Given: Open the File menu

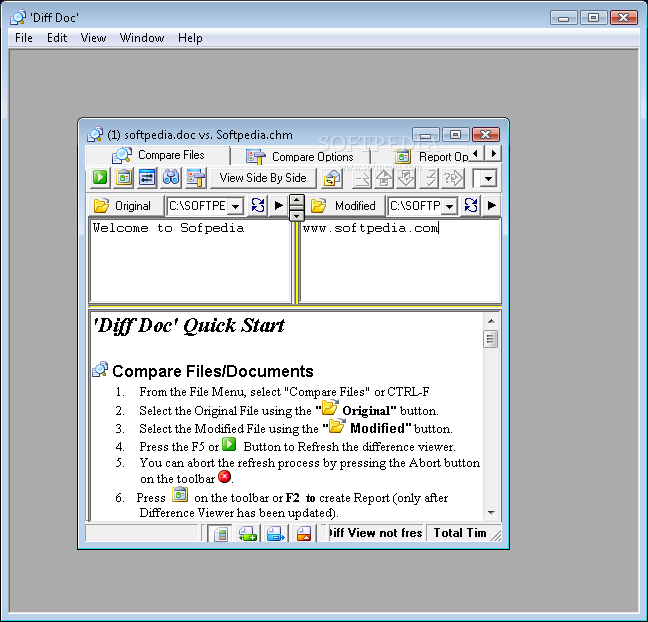Looking at the screenshot, I should [24, 38].
